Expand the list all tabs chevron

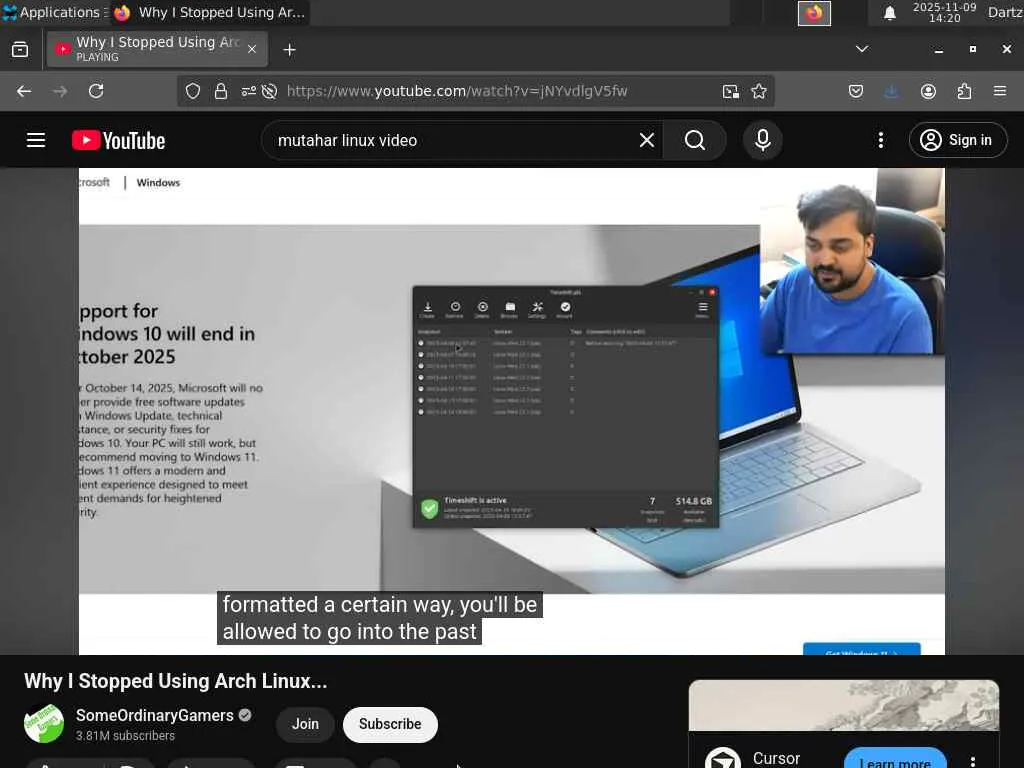862,49
